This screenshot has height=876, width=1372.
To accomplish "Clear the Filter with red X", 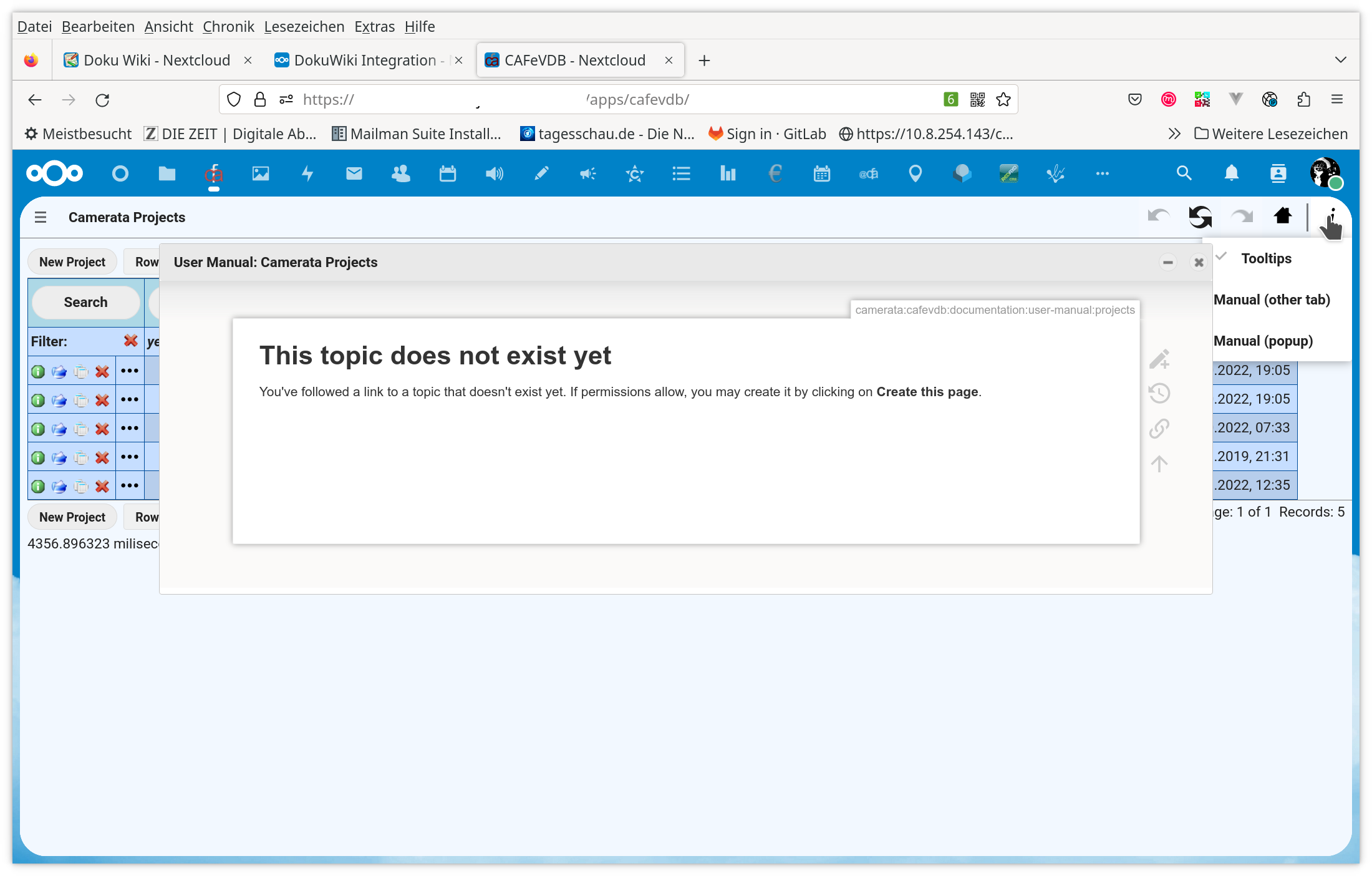I will [x=130, y=341].
